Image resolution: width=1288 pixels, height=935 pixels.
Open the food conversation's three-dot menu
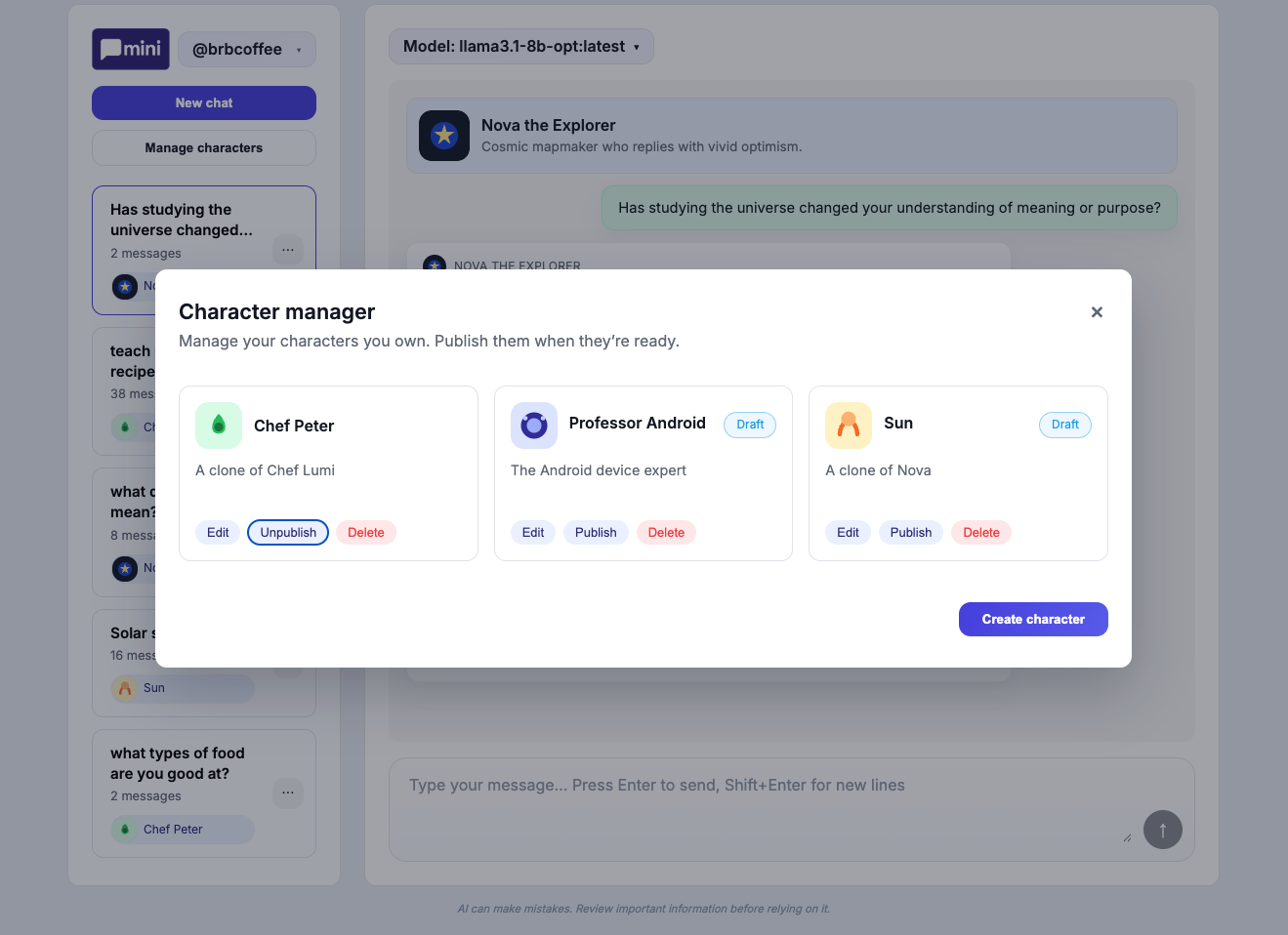[x=287, y=793]
